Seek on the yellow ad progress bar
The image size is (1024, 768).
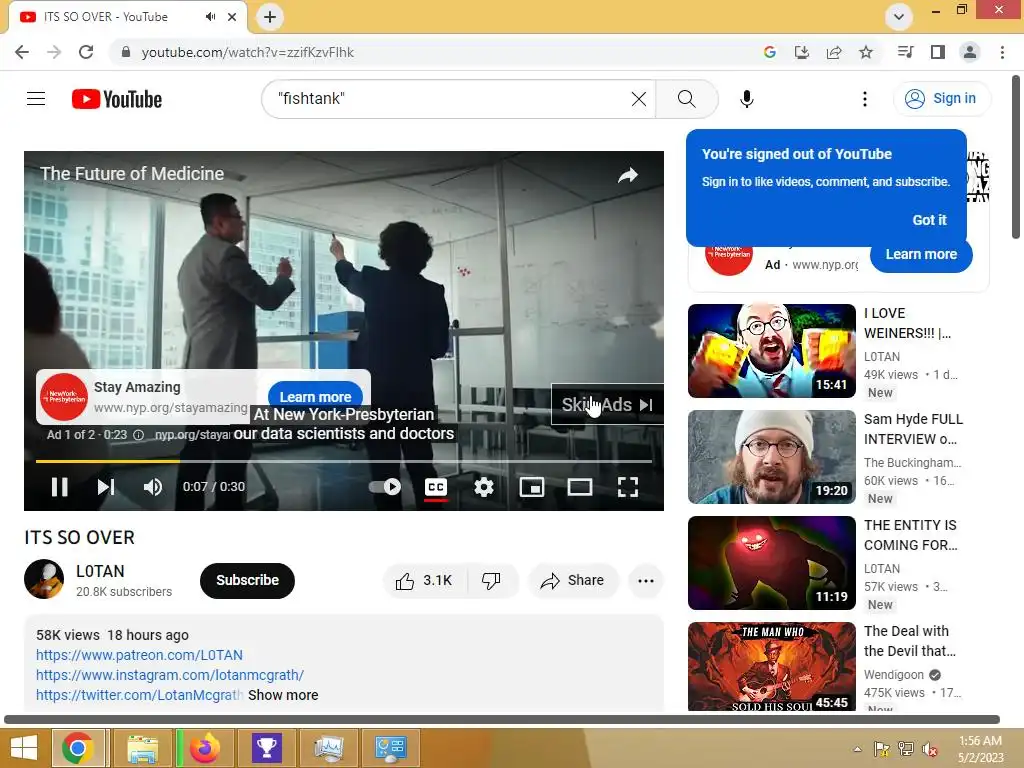(344, 461)
